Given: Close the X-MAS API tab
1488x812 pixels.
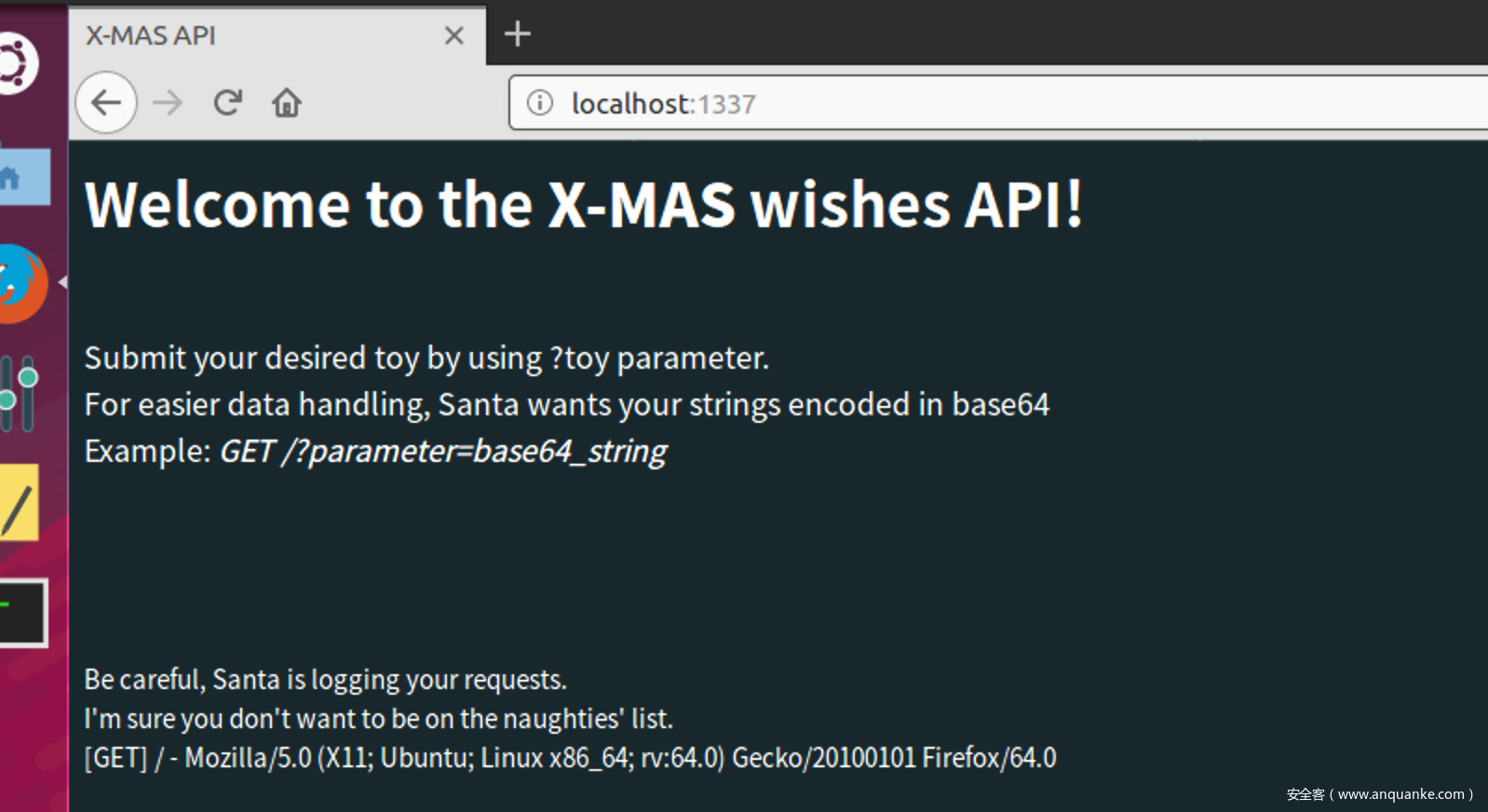Looking at the screenshot, I should click(x=454, y=35).
